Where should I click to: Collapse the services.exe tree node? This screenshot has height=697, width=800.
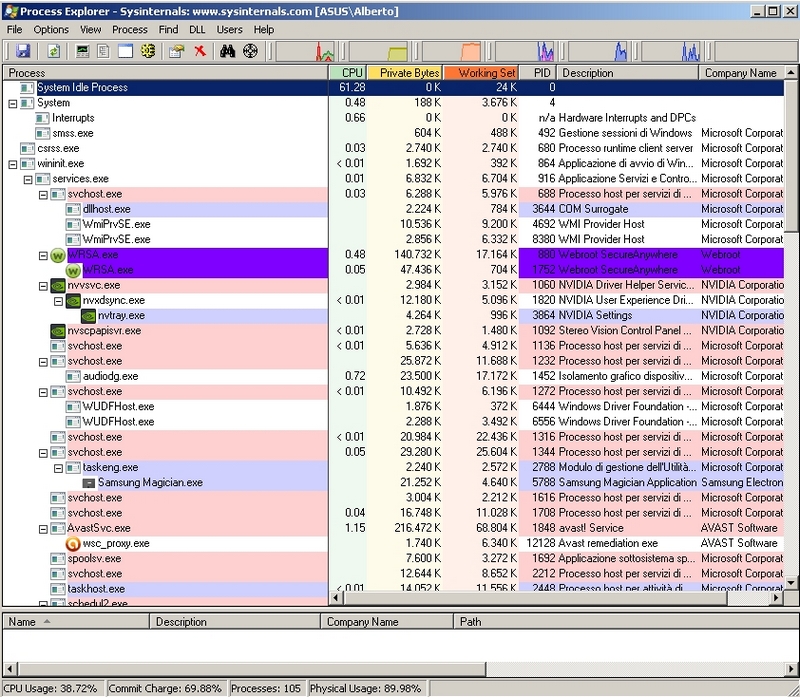pos(28,180)
